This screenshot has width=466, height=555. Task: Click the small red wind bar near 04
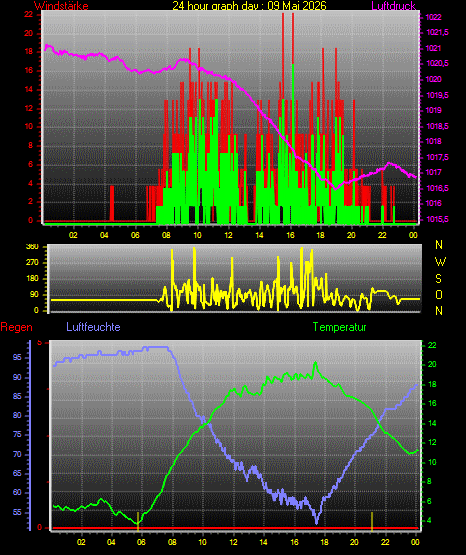click(x=112, y=203)
